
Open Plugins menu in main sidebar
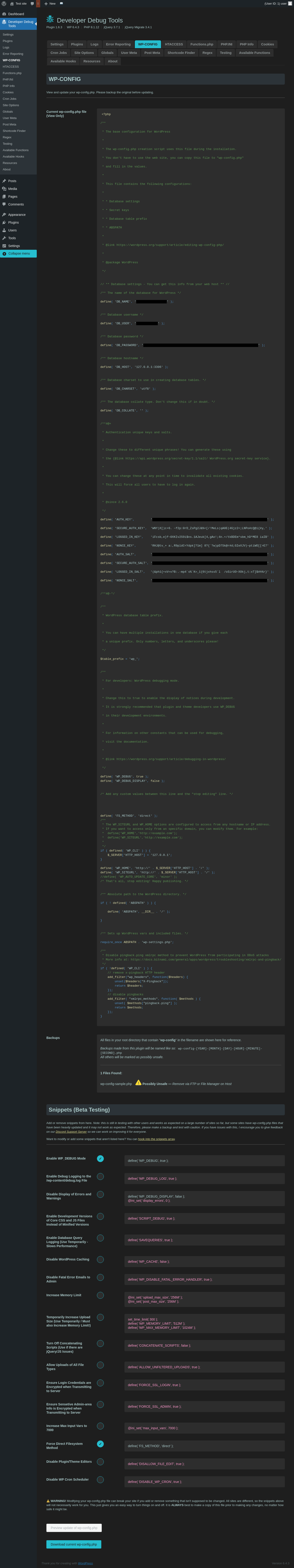[18, 223]
